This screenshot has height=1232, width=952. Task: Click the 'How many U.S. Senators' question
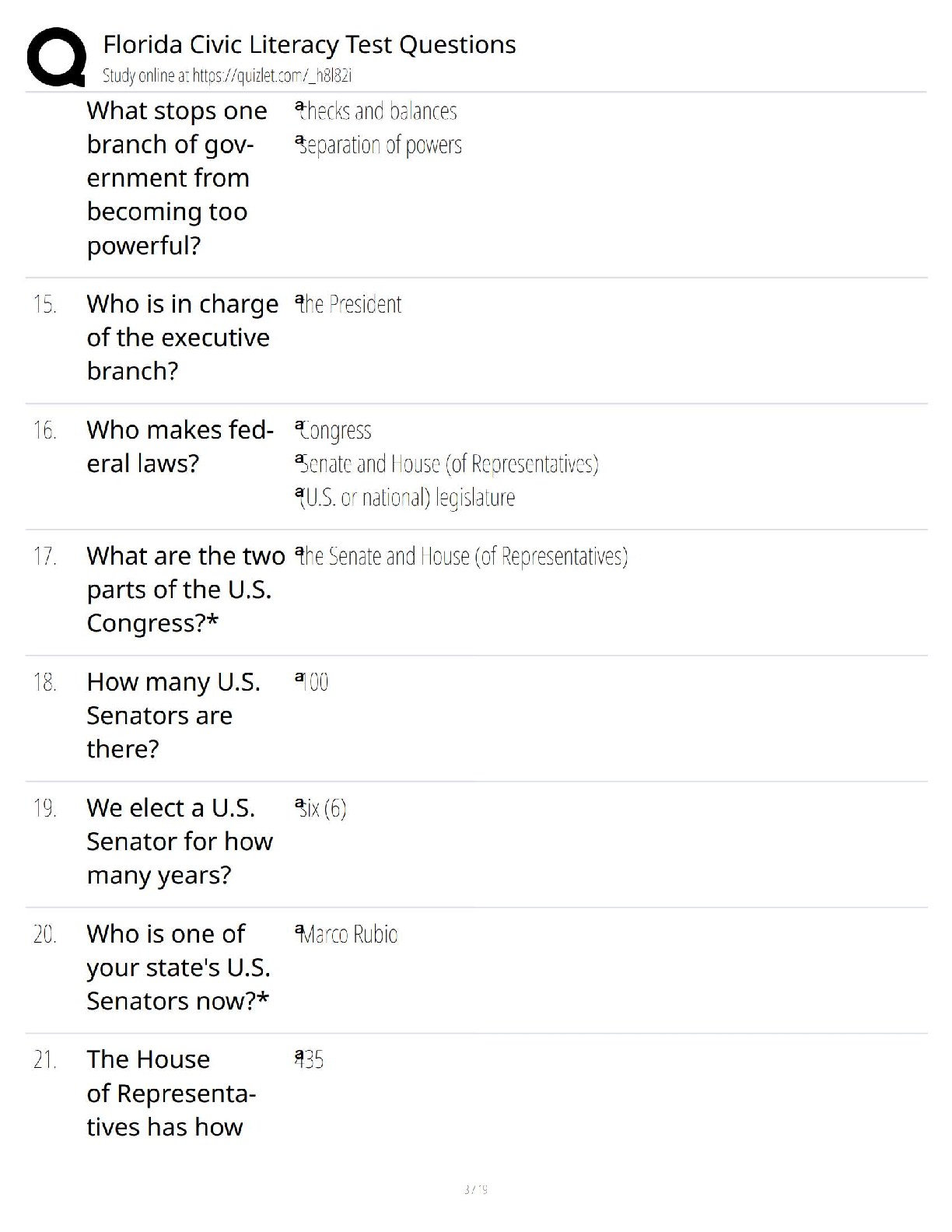tap(173, 716)
